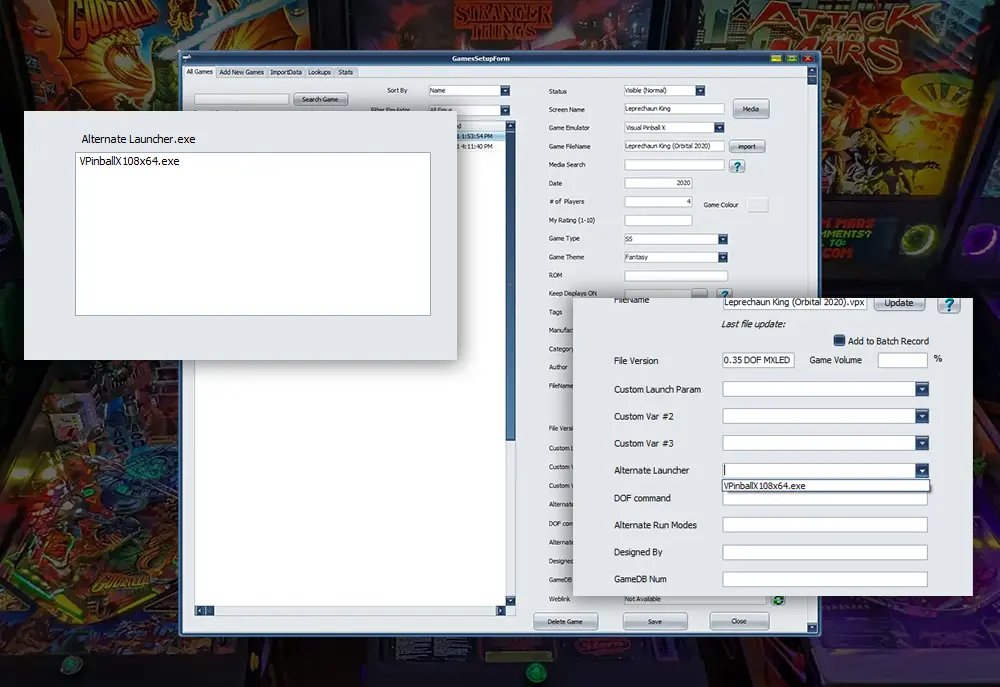Open the Custom Var #2 dropdown arrow
1000x687 pixels.
(922, 416)
